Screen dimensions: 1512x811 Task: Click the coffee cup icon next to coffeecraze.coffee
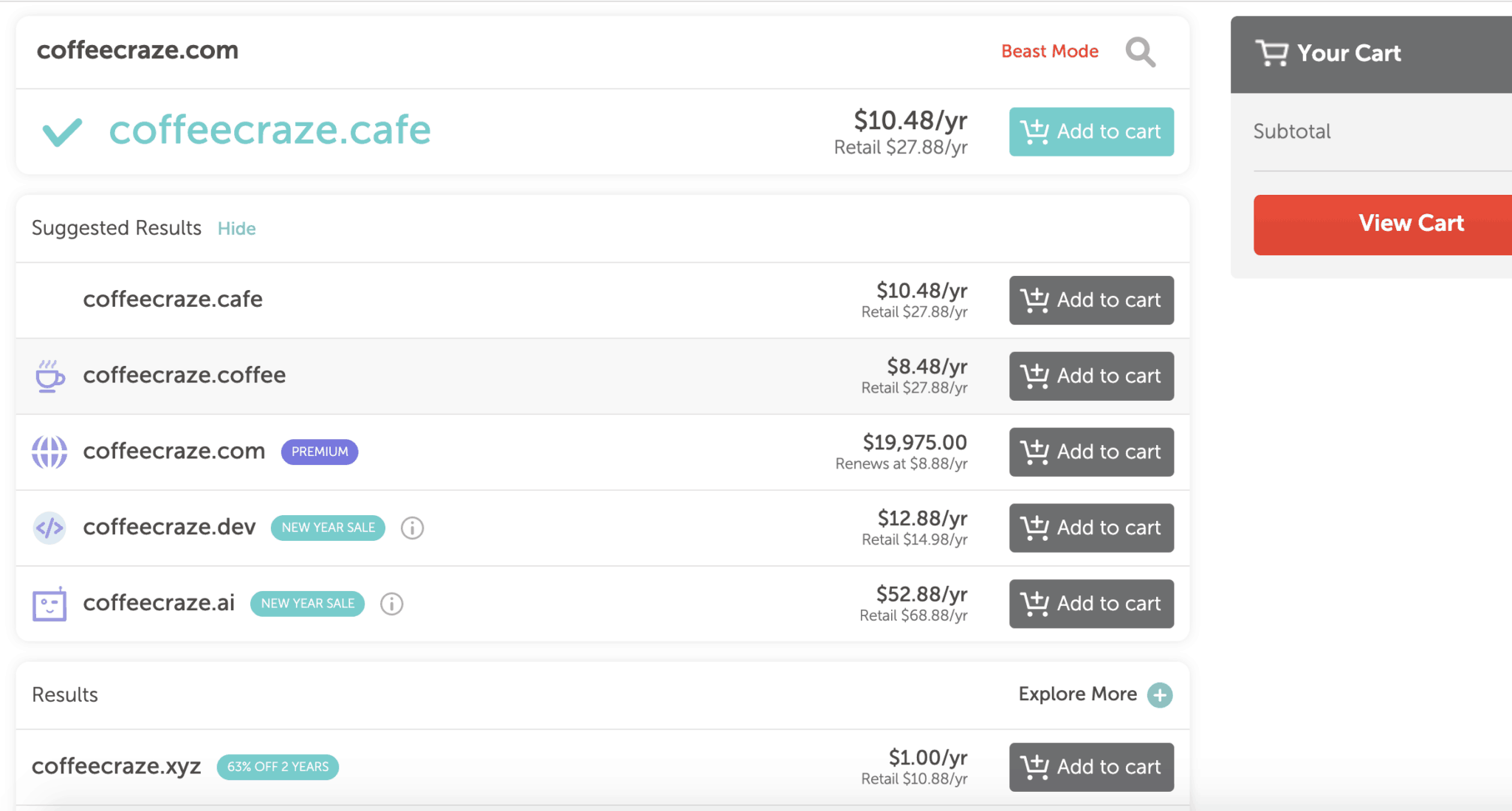pyautogui.click(x=50, y=375)
